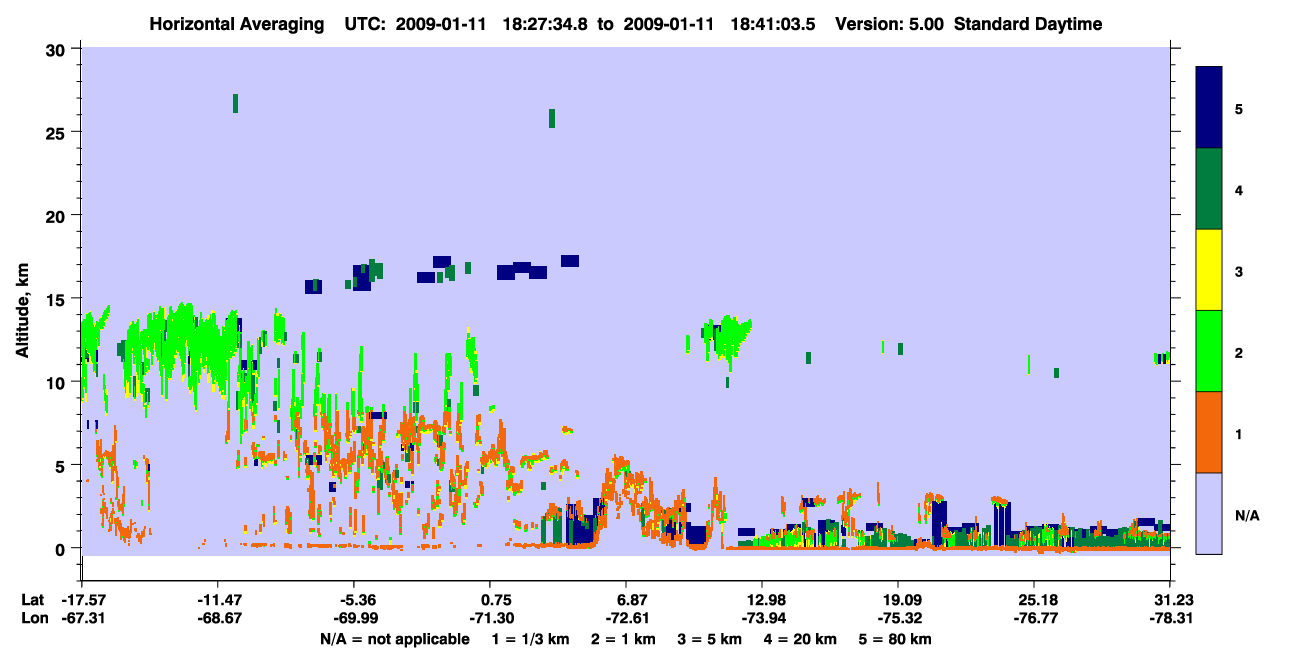Click the 'Lon' row label
The width and height of the screenshot is (1300, 667).
33,619
